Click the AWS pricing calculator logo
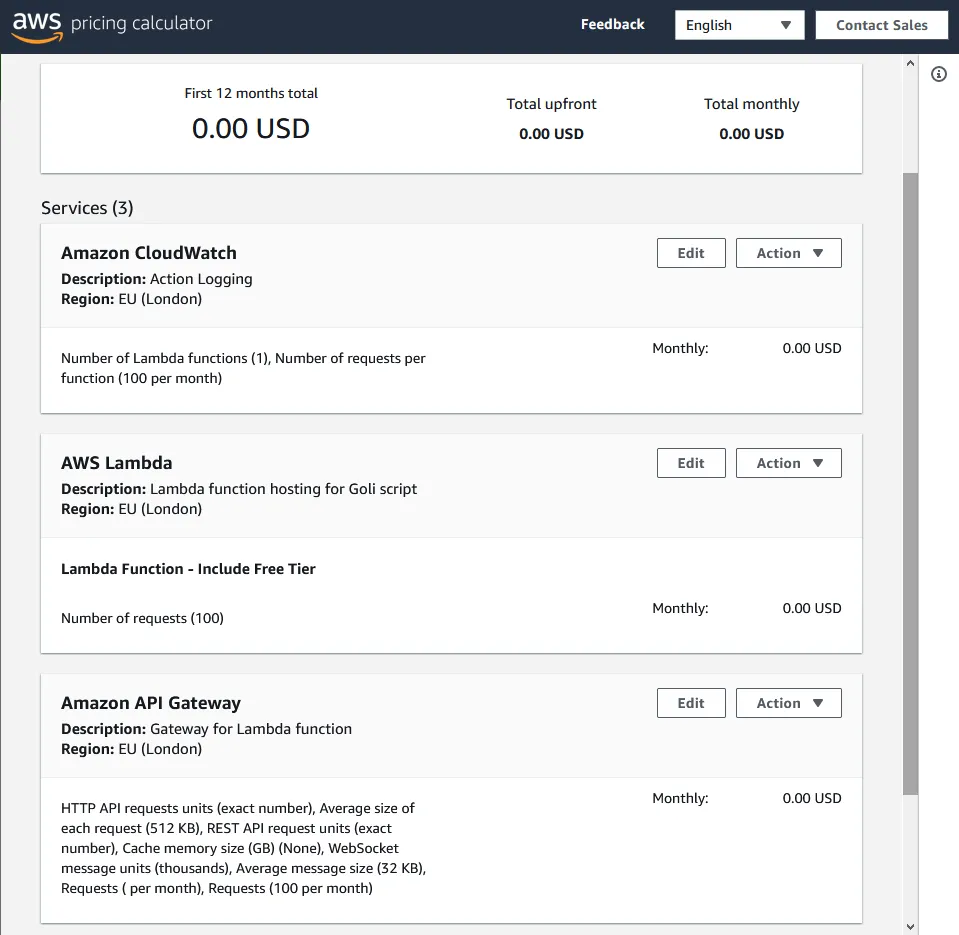This screenshot has width=959, height=935. pyautogui.click(x=110, y=24)
